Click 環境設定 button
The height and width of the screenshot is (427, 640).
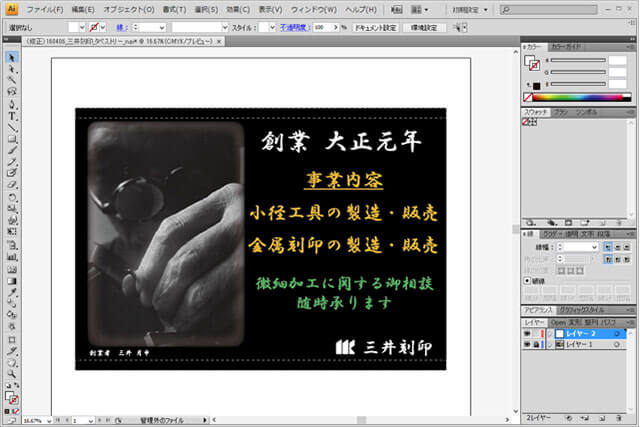(424, 27)
